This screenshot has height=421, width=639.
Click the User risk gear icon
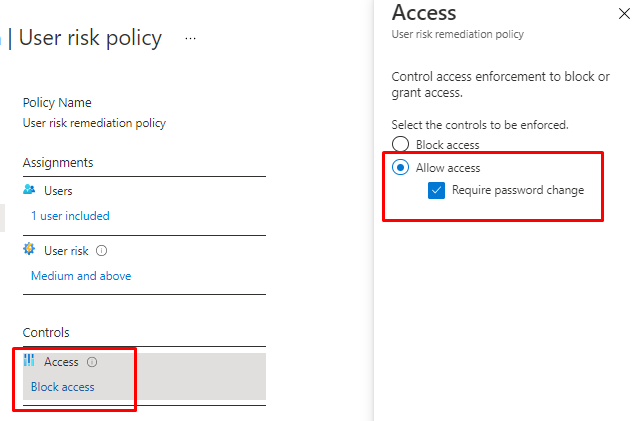[x=29, y=250]
